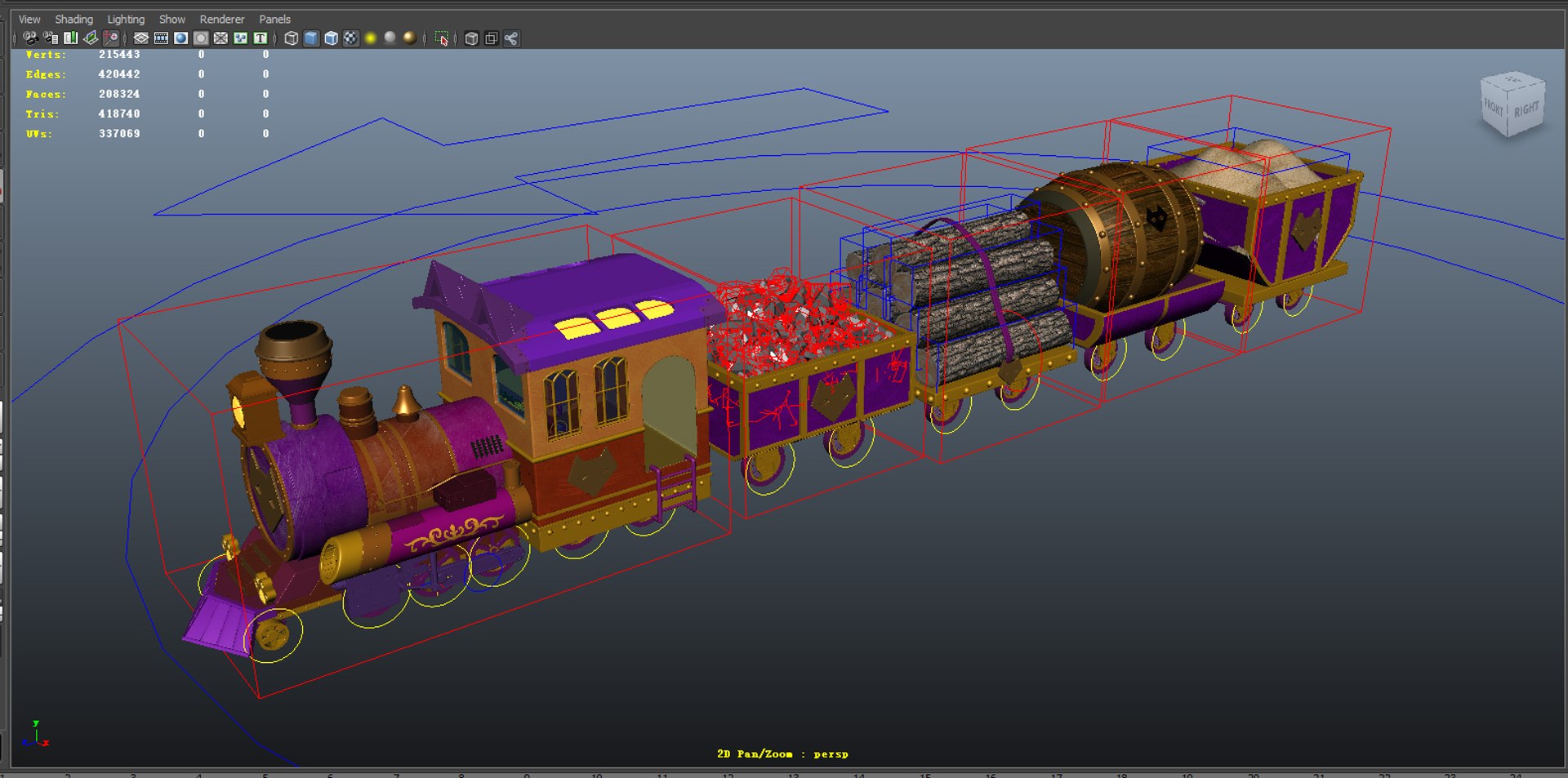Click the UVs count 337069

click(x=119, y=133)
